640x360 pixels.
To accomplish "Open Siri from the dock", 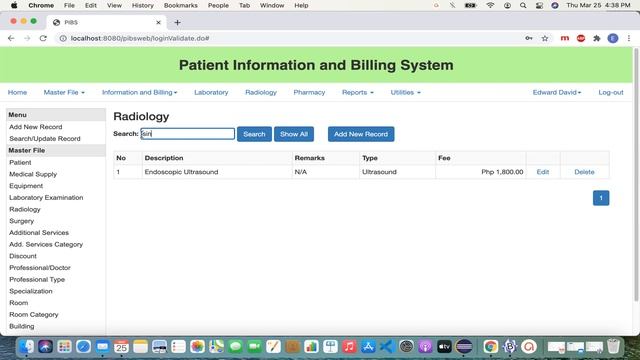I will (45, 347).
